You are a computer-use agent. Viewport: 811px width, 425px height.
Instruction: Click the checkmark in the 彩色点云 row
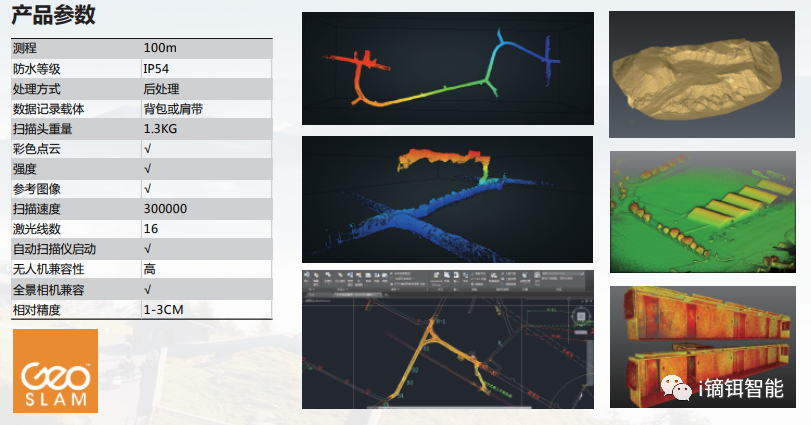pyautogui.click(x=148, y=149)
